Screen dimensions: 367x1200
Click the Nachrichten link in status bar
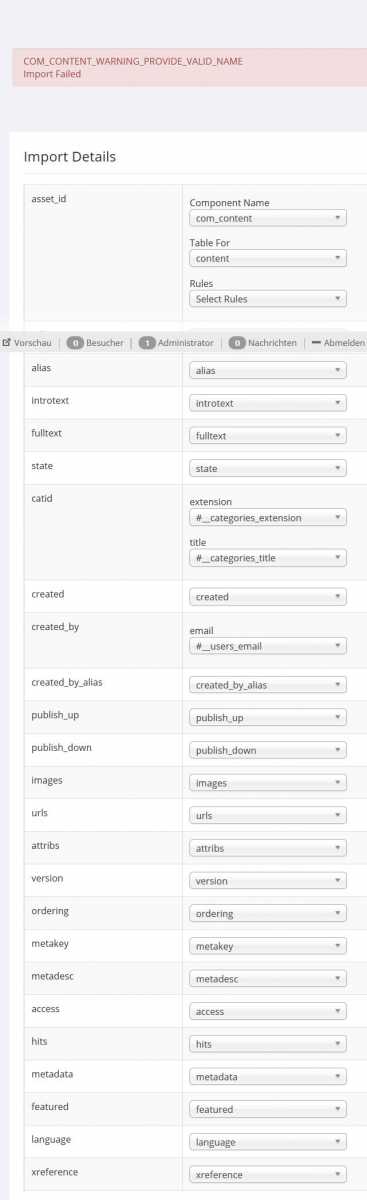pyautogui.click(x=273, y=343)
